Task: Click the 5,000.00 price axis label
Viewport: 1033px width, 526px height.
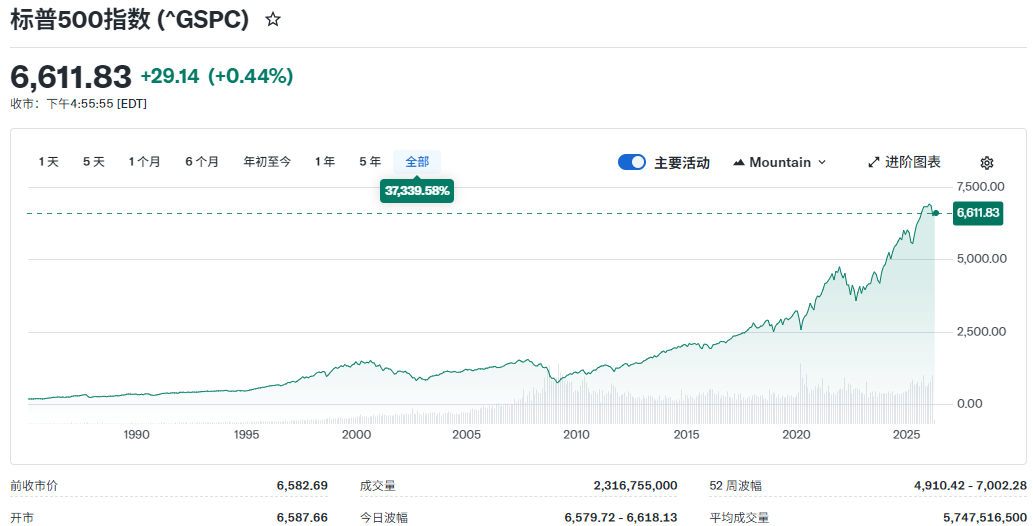Action: tap(982, 258)
